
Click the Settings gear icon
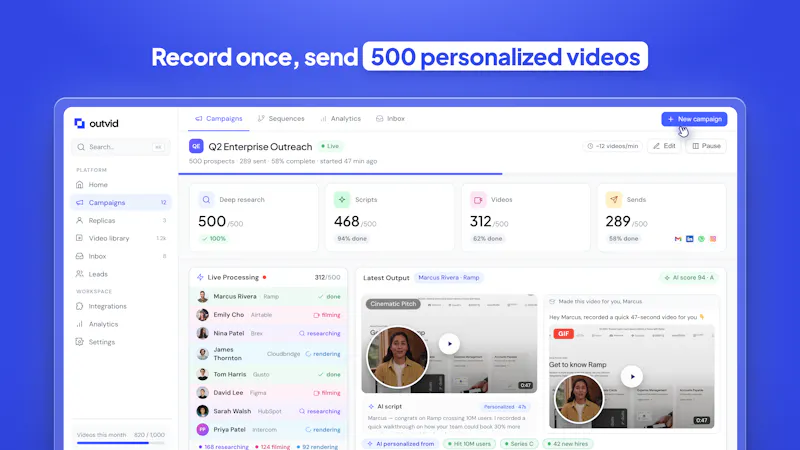[x=80, y=342]
